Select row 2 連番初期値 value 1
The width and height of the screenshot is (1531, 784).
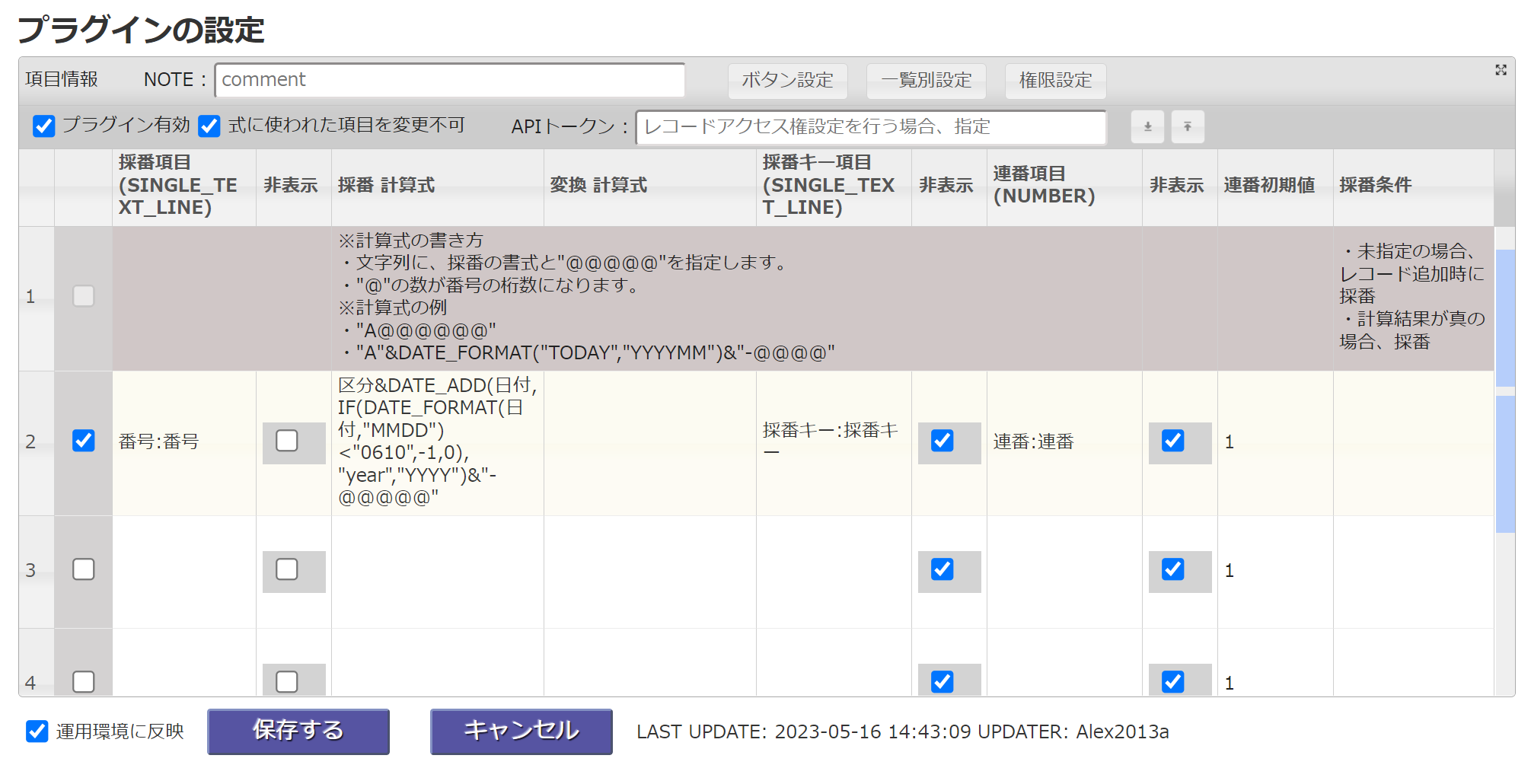click(x=1275, y=442)
